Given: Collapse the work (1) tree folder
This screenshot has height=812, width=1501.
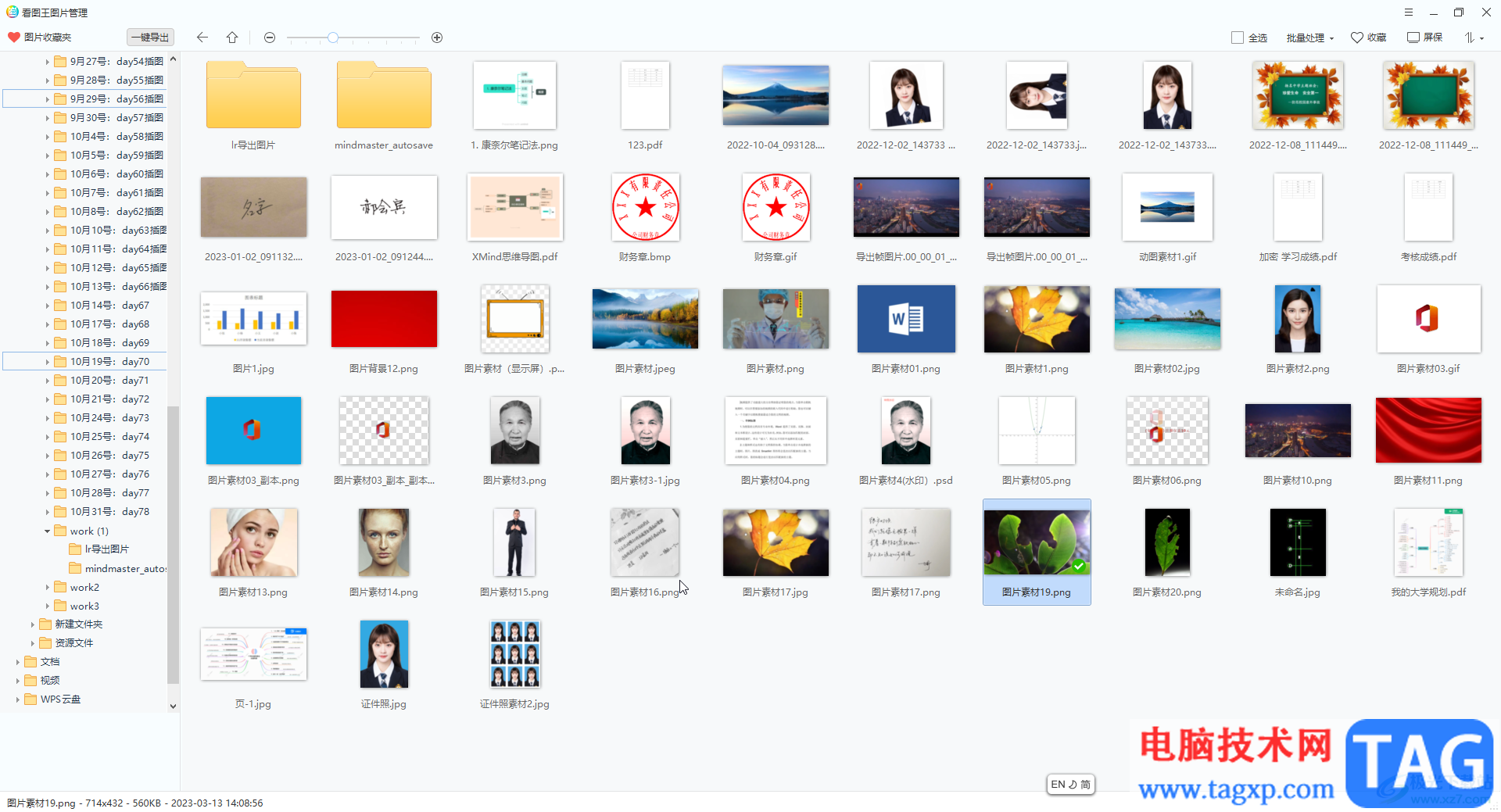Looking at the screenshot, I should (47, 531).
